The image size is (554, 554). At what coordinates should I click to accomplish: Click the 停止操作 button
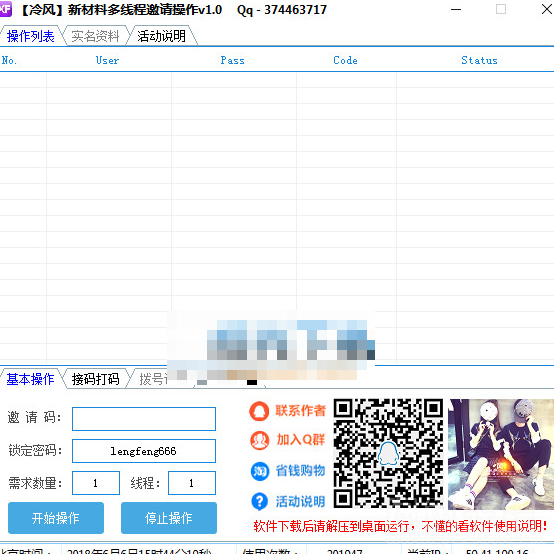tap(169, 518)
